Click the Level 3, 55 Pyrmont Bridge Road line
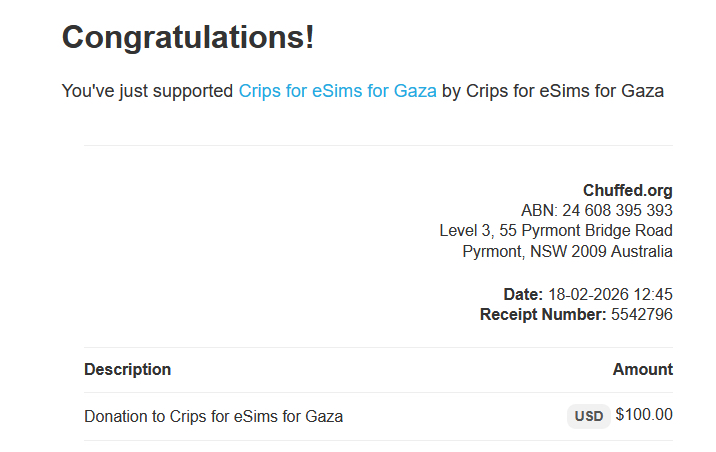716x452 pixels. (555, 231)
